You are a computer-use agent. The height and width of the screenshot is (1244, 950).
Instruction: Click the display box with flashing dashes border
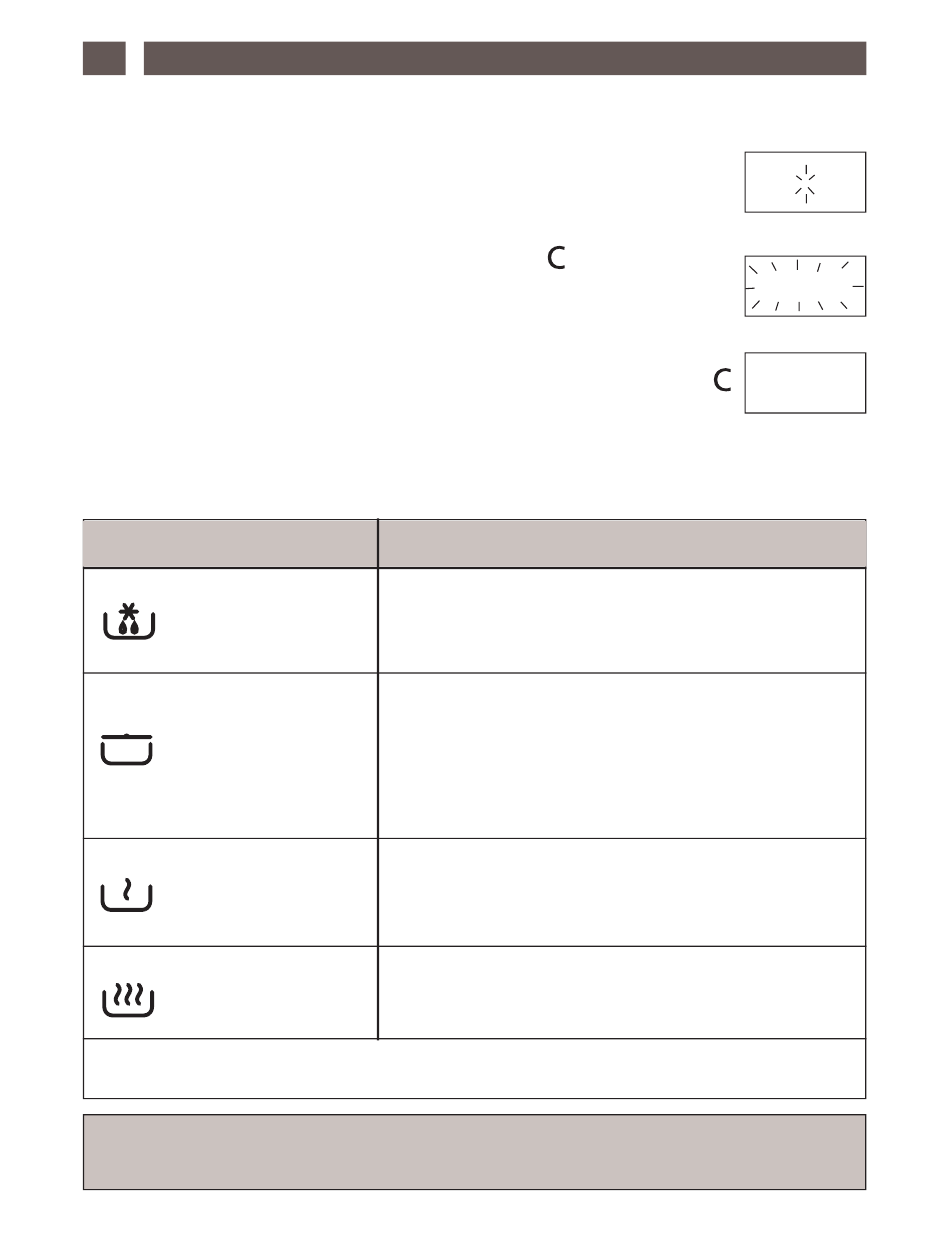tap(805, 286)
